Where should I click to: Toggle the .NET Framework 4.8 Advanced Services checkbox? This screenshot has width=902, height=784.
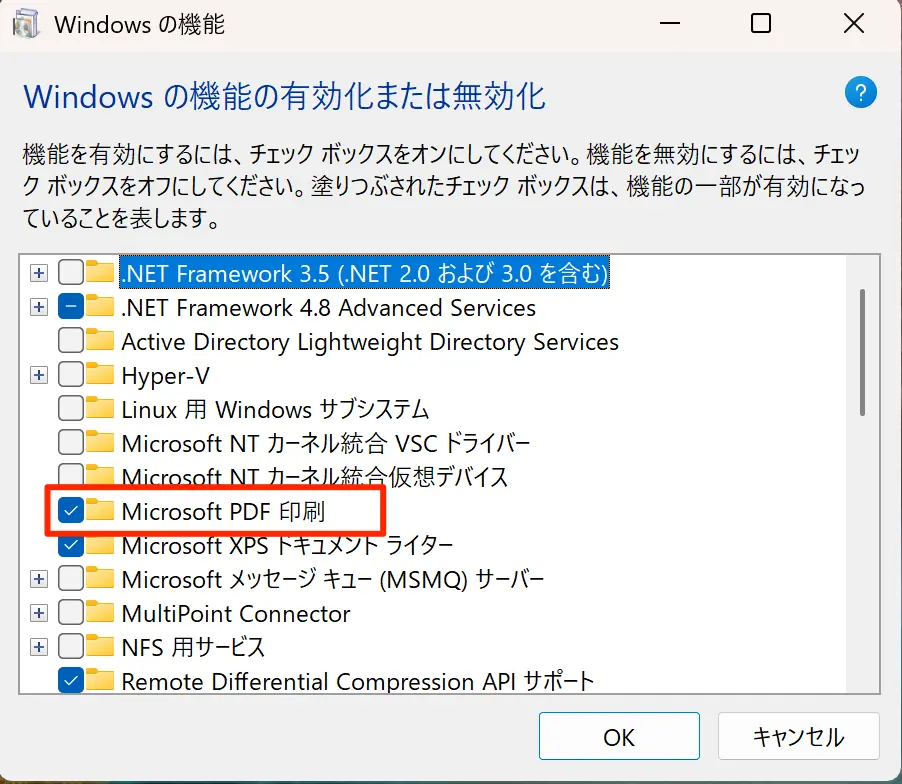(71, 307)
